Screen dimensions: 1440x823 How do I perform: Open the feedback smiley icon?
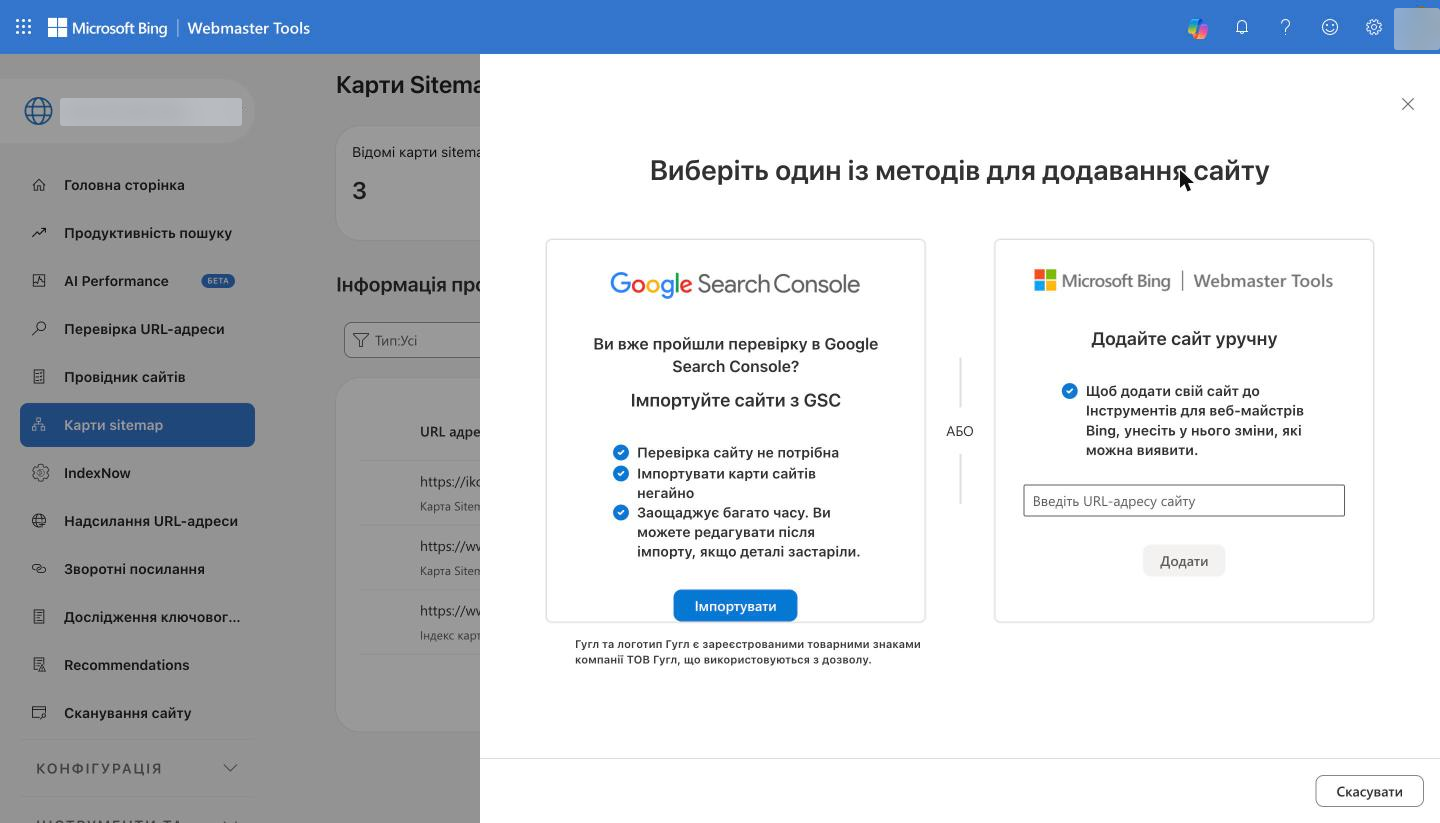click(x=1330, y=27)
